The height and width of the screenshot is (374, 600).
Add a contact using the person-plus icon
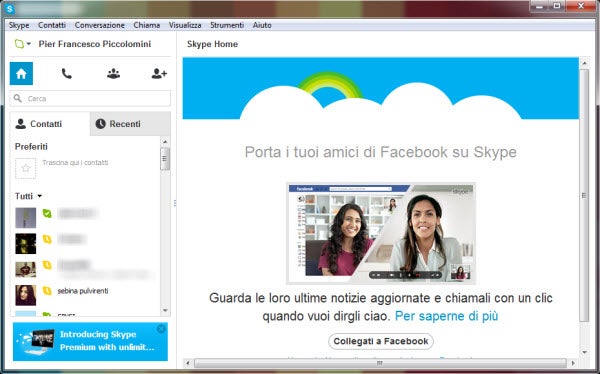159,73
